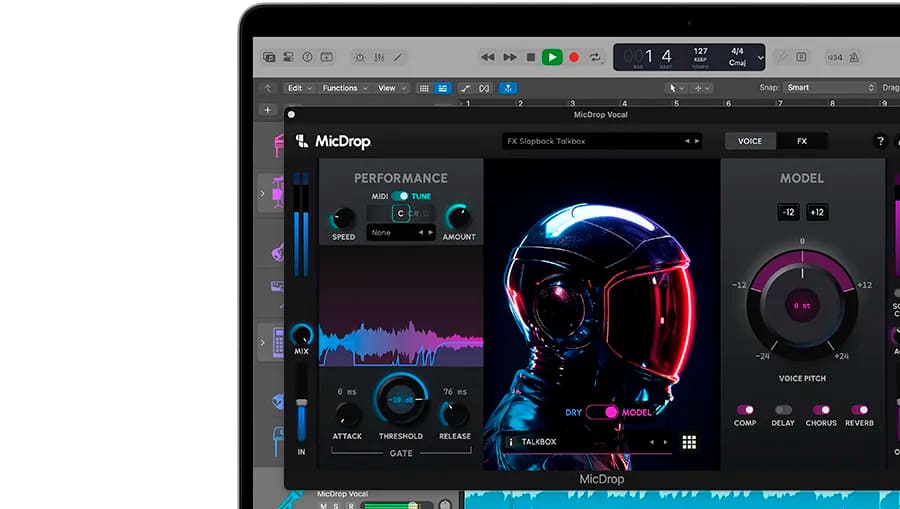Viewport: 900px width, 509px height.
Task: Go to previous preset arrow in MicDrop header
Action: [x=686, y=141]
